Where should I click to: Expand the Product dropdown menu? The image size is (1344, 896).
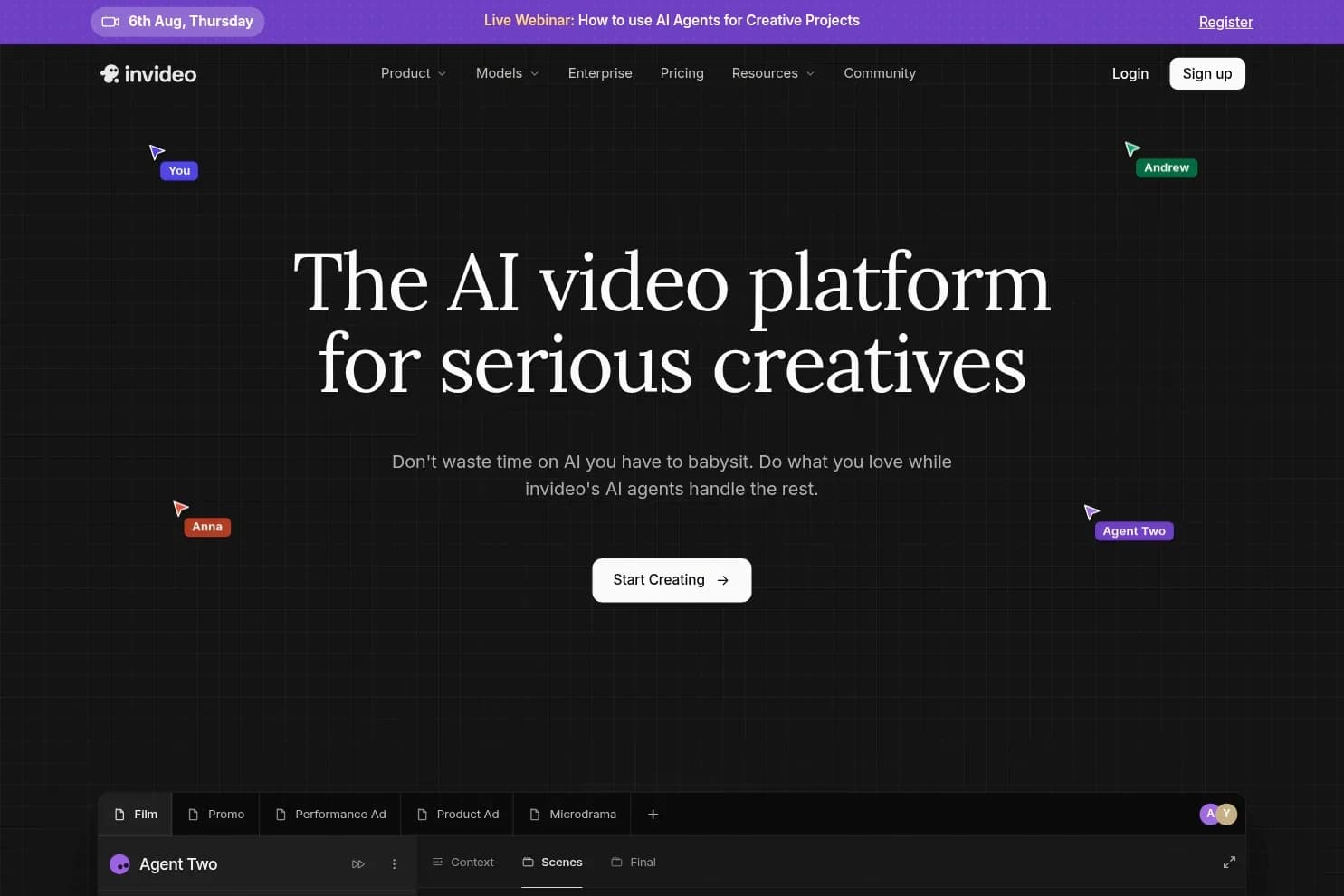coord(414,73)
